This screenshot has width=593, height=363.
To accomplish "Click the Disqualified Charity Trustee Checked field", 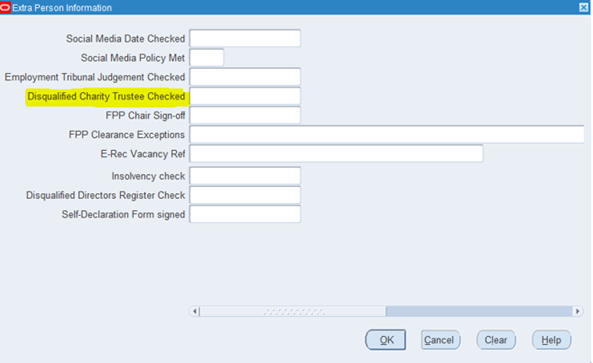I will click(x=245, y=96).
